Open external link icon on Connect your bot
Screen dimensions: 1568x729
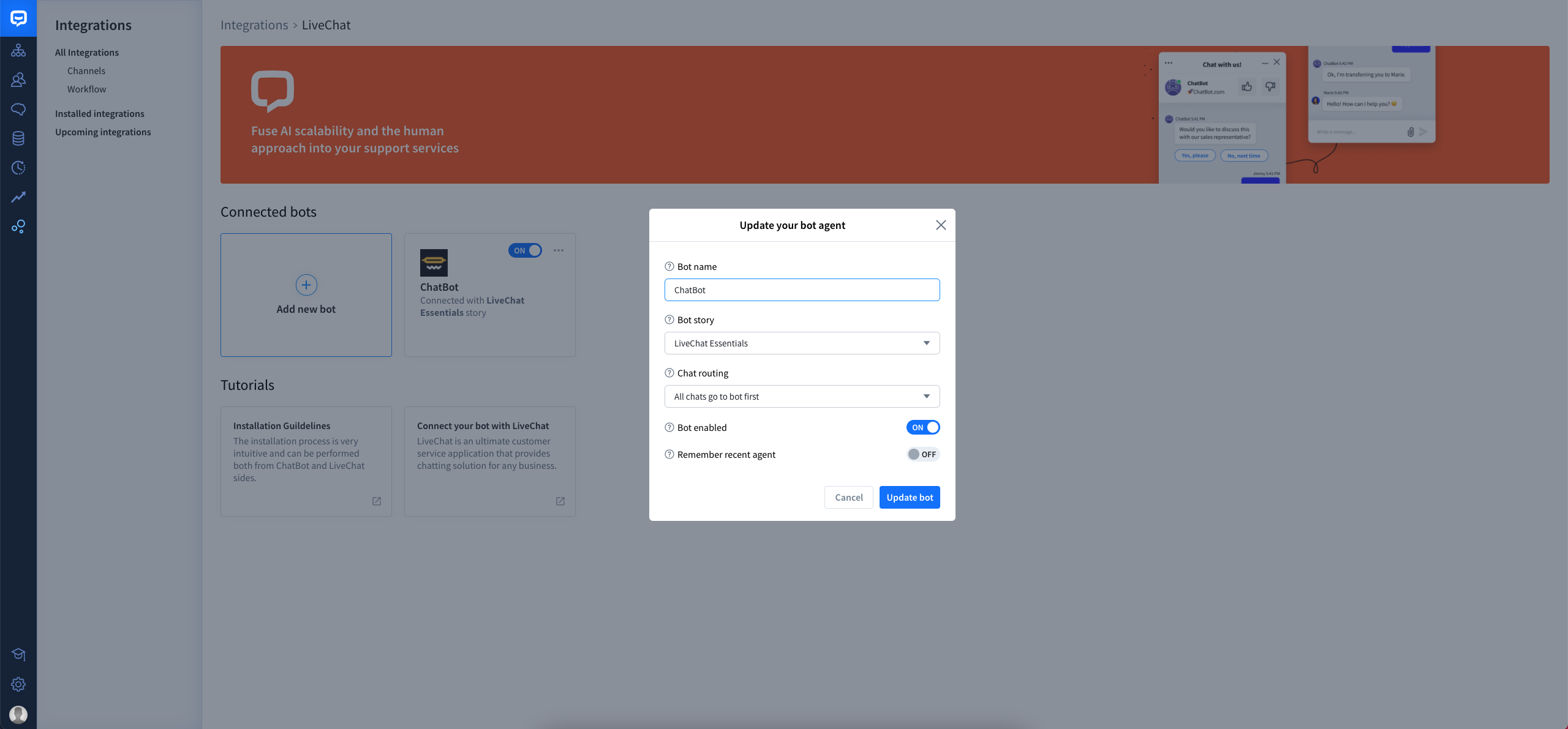point(560,501)
